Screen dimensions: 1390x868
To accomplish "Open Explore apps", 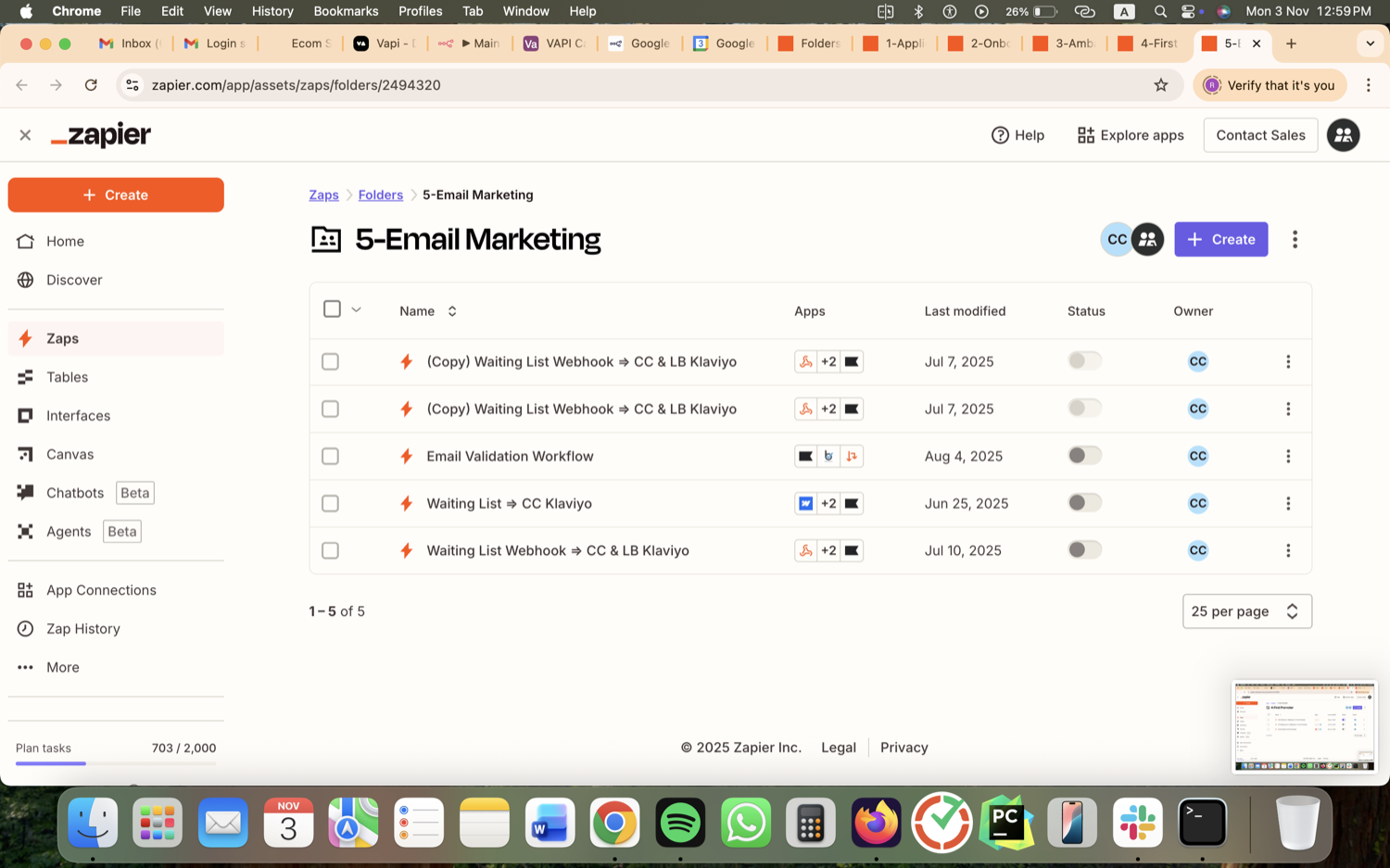I will [x=1131, y=135].
